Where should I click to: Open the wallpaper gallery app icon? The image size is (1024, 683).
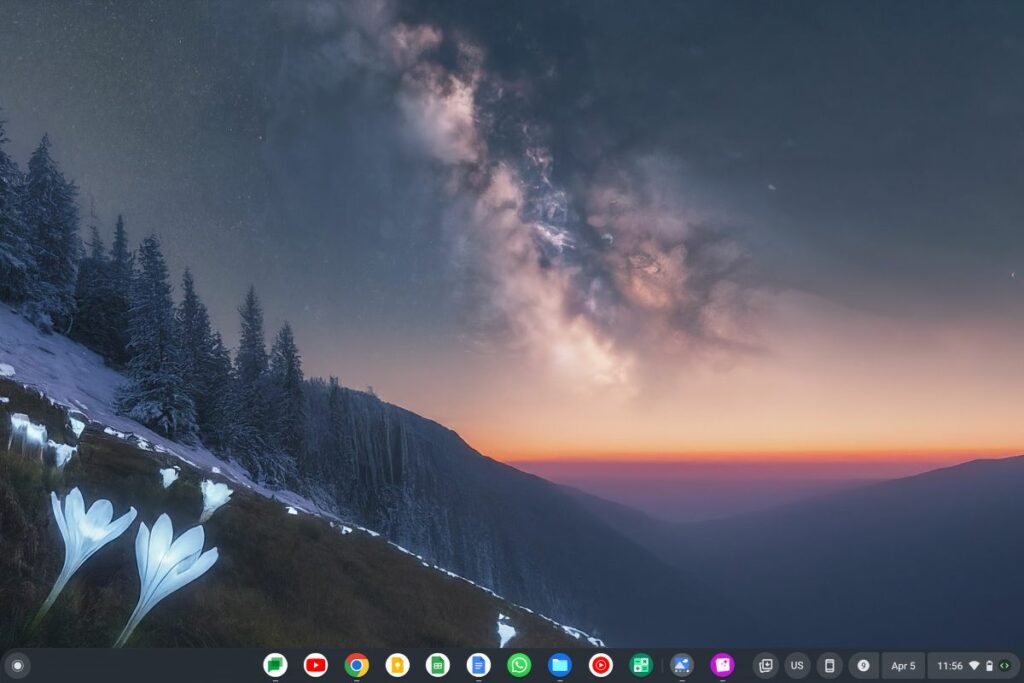pyautogui.click(x=682, y=665)
